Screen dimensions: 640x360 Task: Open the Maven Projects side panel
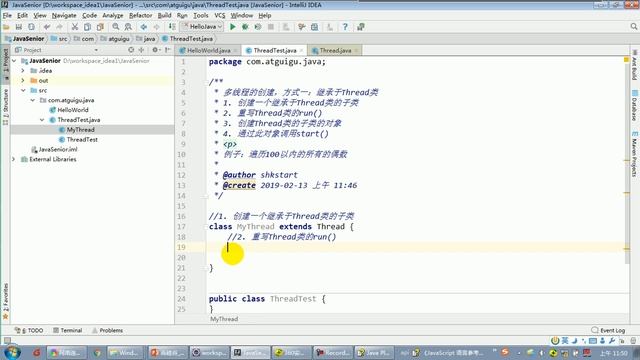(634, 153)
